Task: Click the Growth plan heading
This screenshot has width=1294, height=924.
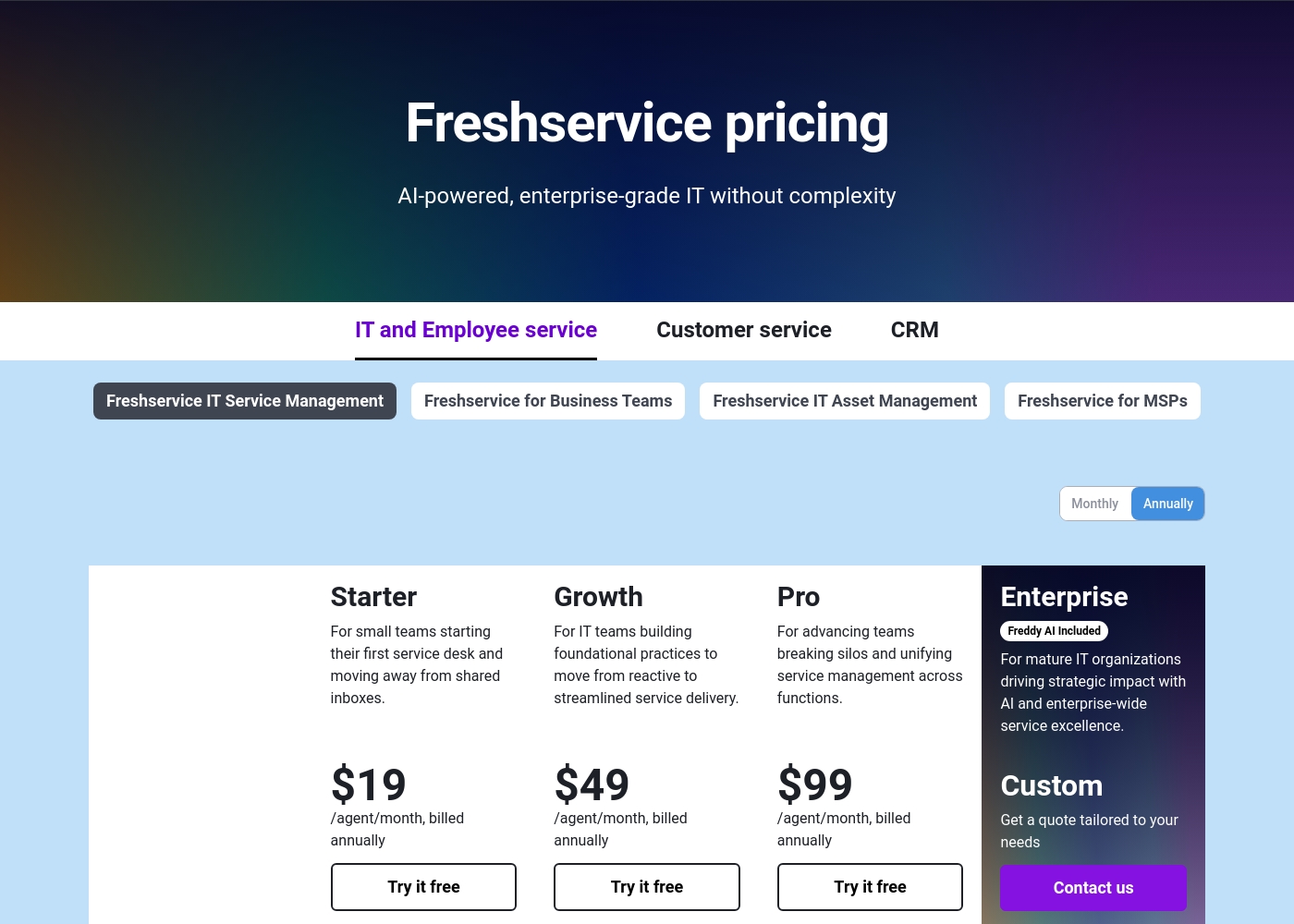Action: tap(598, 597)
